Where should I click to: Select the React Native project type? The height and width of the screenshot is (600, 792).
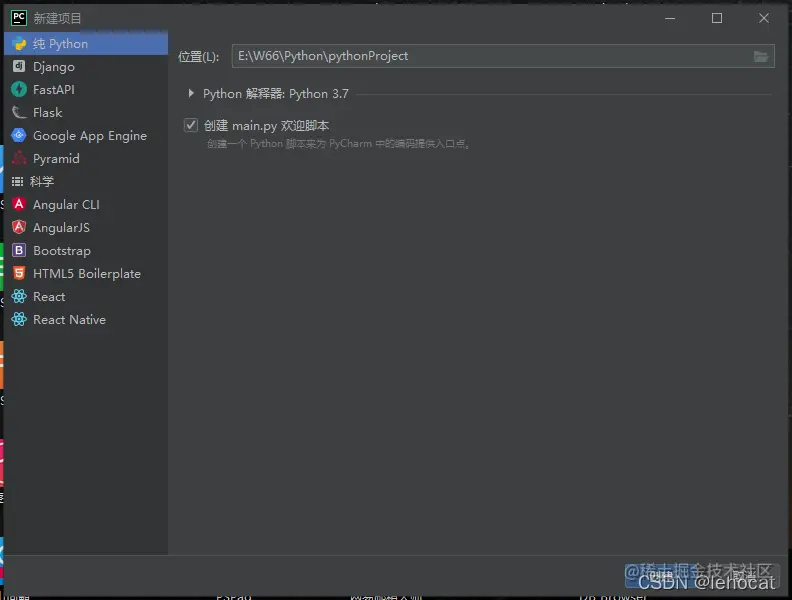[x=86, y=320]
